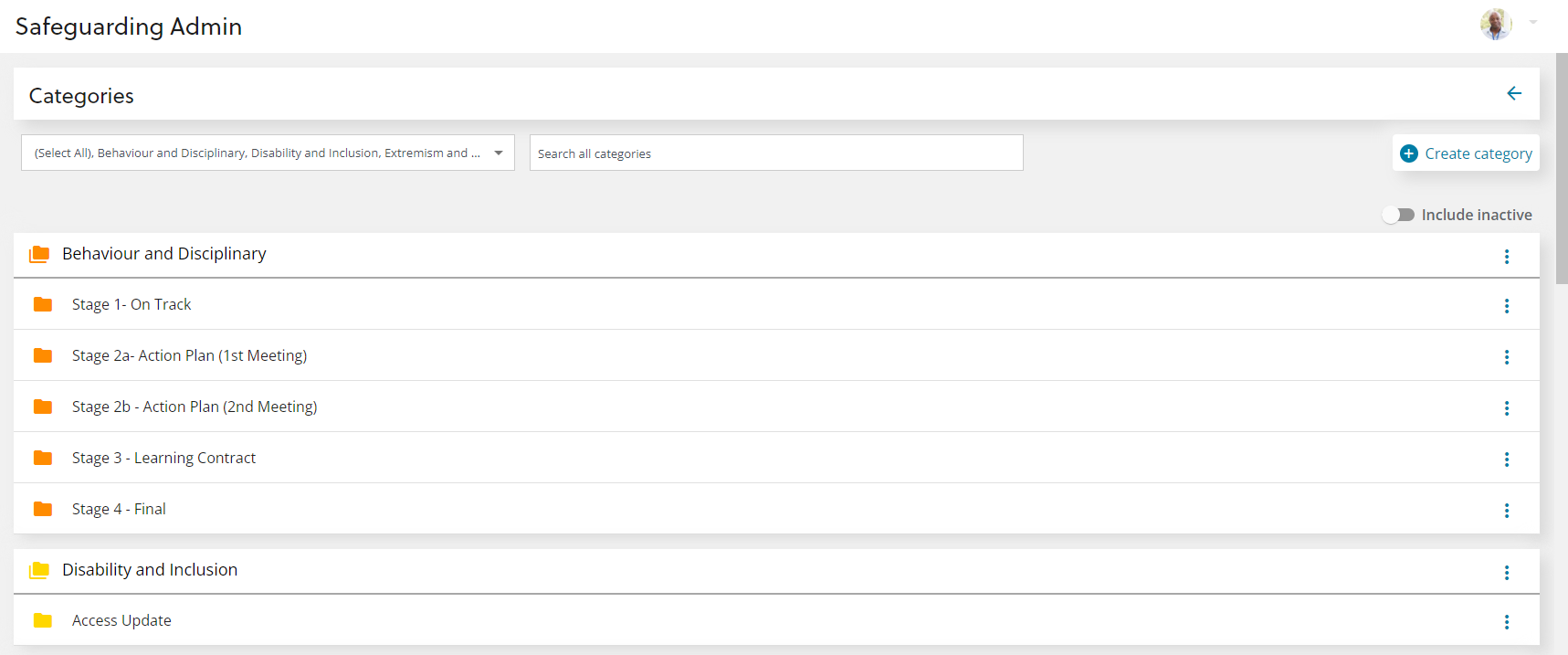Click the folder icon next to Access Update
1568x655 pixels.
click(x=43, y=620)
